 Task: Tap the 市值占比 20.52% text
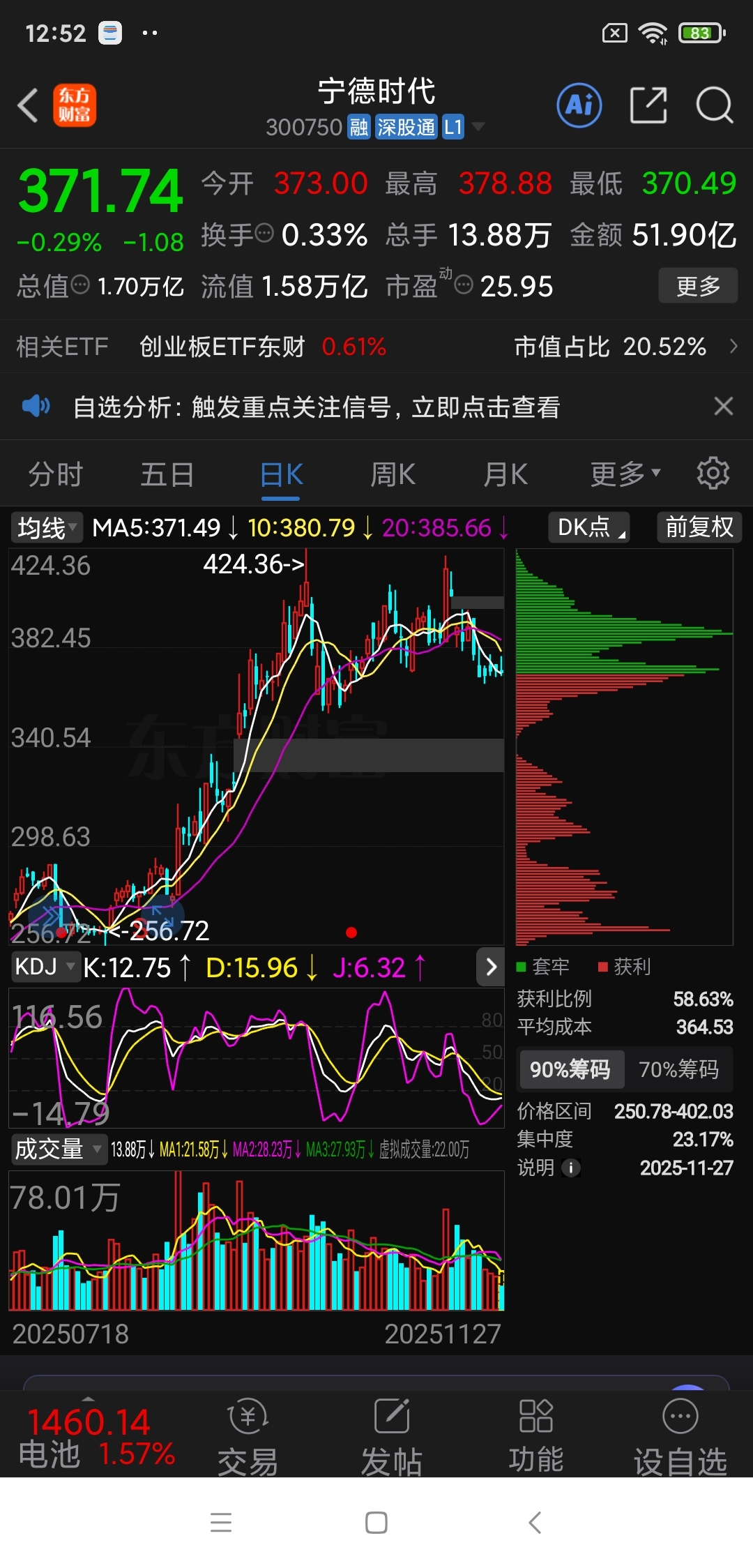[x=610, y=346]
